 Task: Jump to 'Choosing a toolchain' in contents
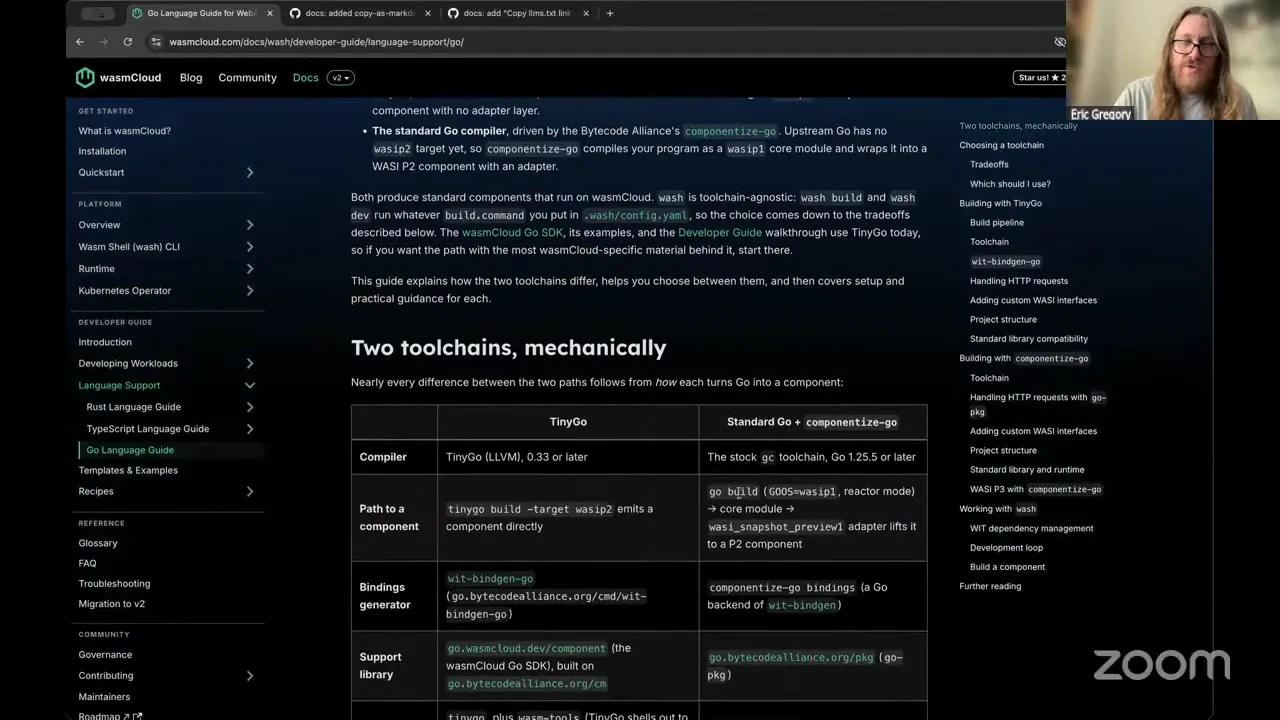[1001, 145]
